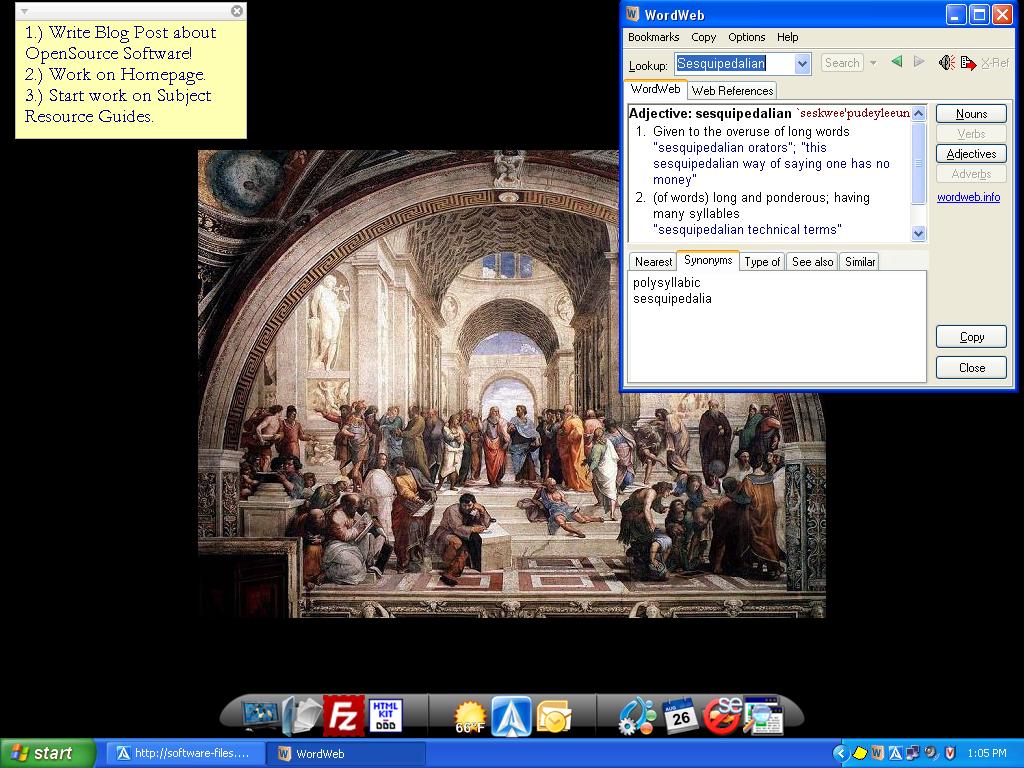Open the Aug 26 calendar icon in dock
The height and width of the screenshot is (768, 1024).
click(680, 716)
